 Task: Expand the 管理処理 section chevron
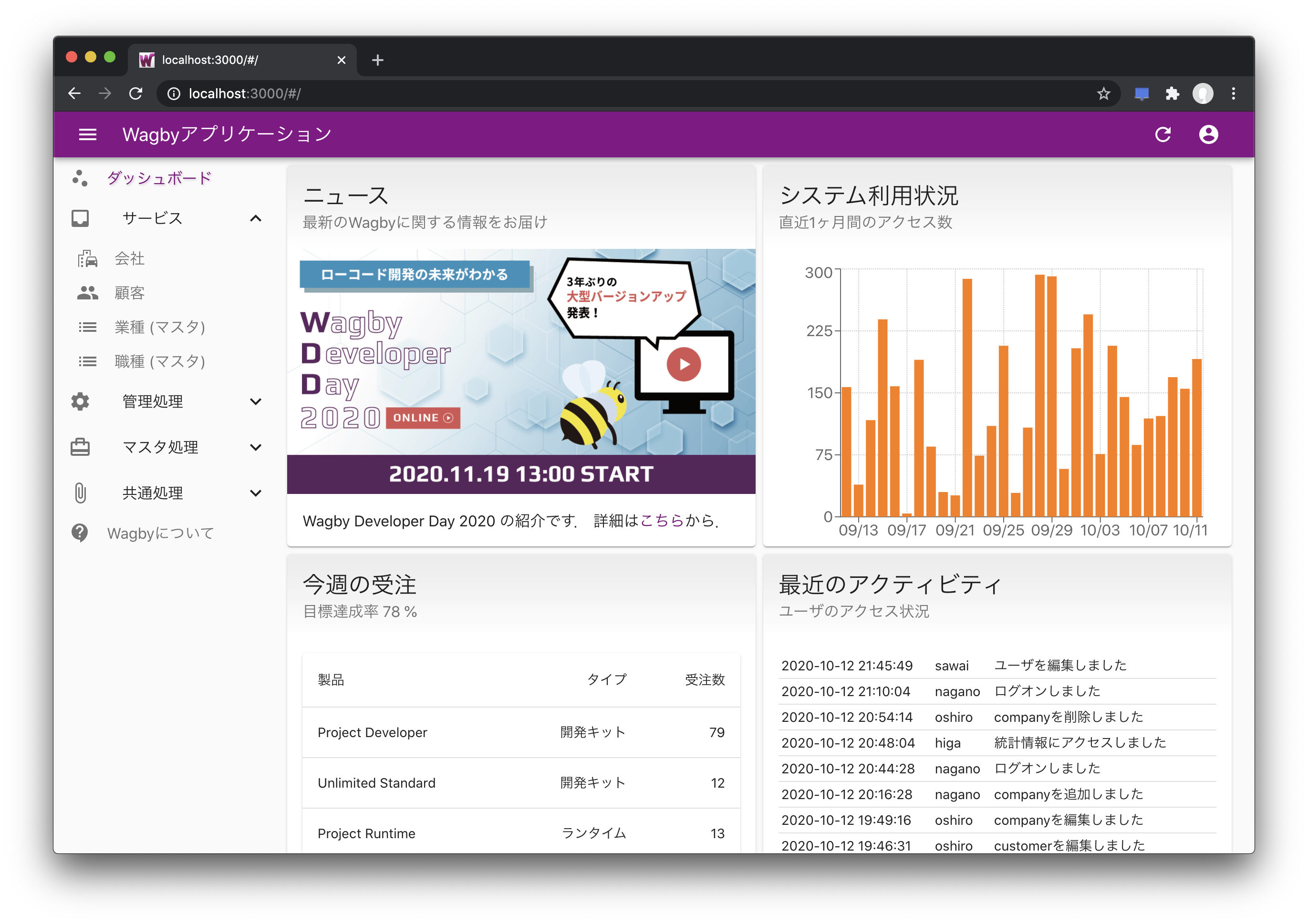click(x=256, y=401)
